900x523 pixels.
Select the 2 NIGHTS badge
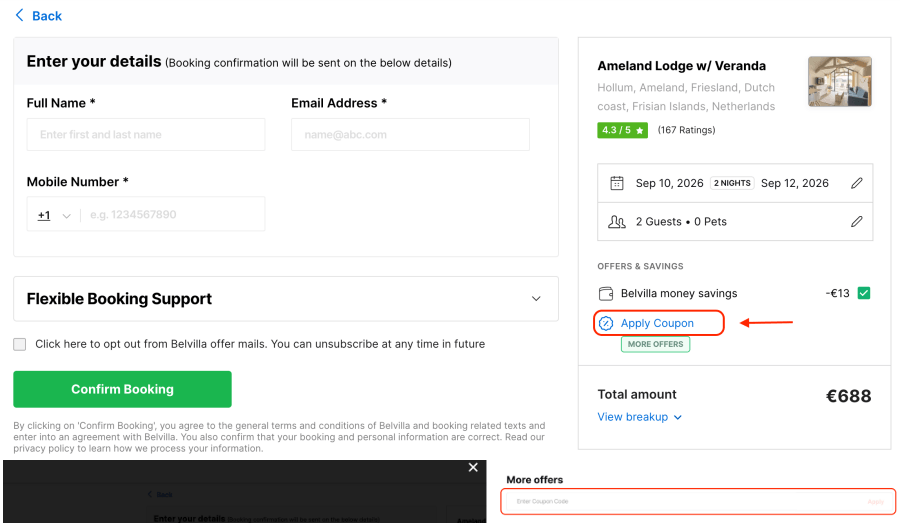point(732,183)
